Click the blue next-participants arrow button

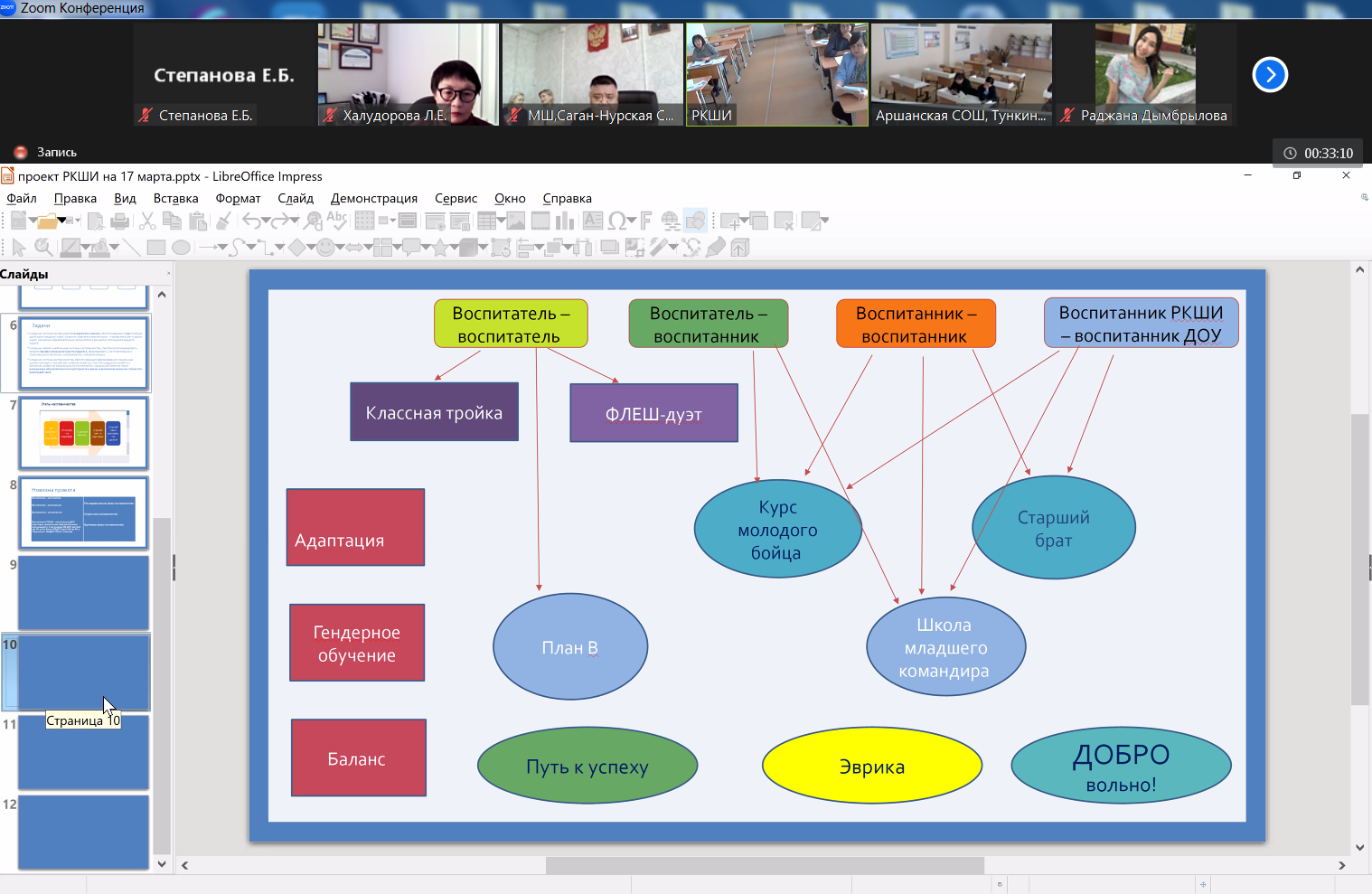[x=1270, y=75]
